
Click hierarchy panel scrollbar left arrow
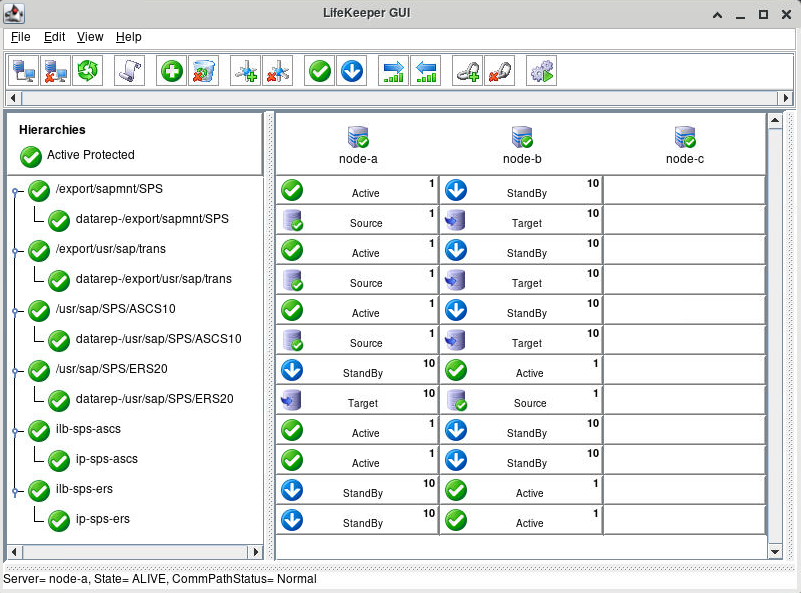14,552
